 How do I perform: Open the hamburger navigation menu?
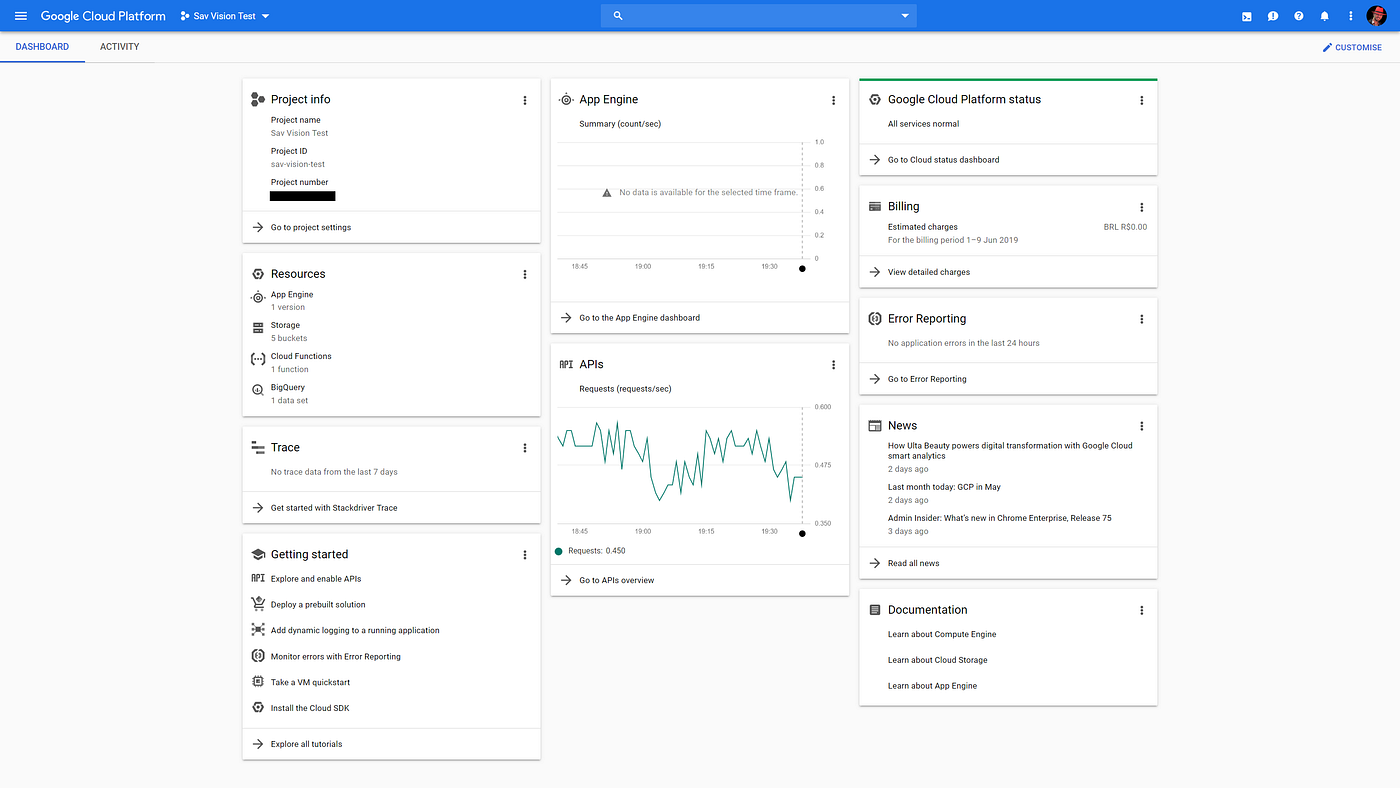point(21,16)
